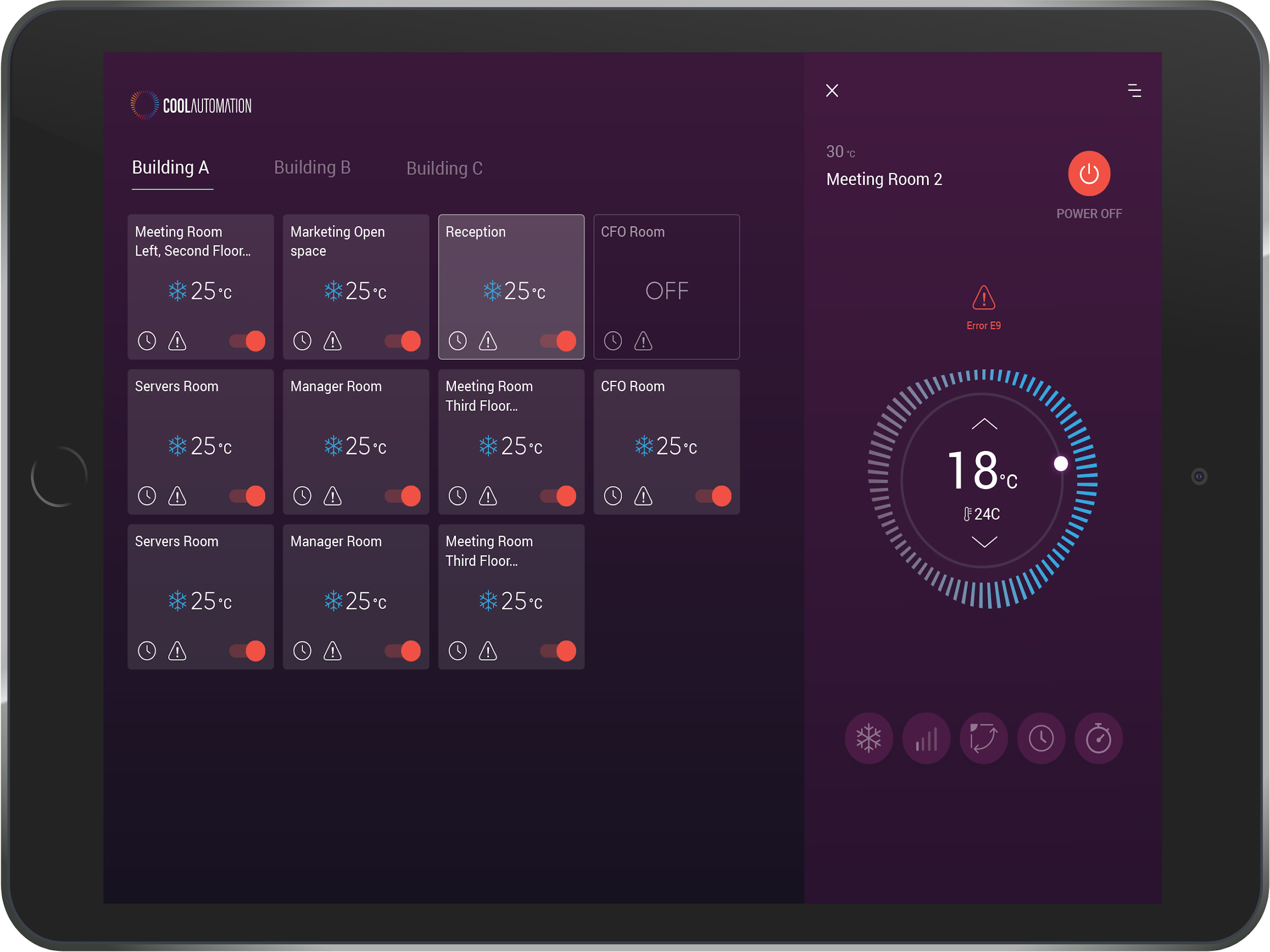Switch to the Building A tab
The width and height of the screenshot is (1270, 952).
point(171,168)
